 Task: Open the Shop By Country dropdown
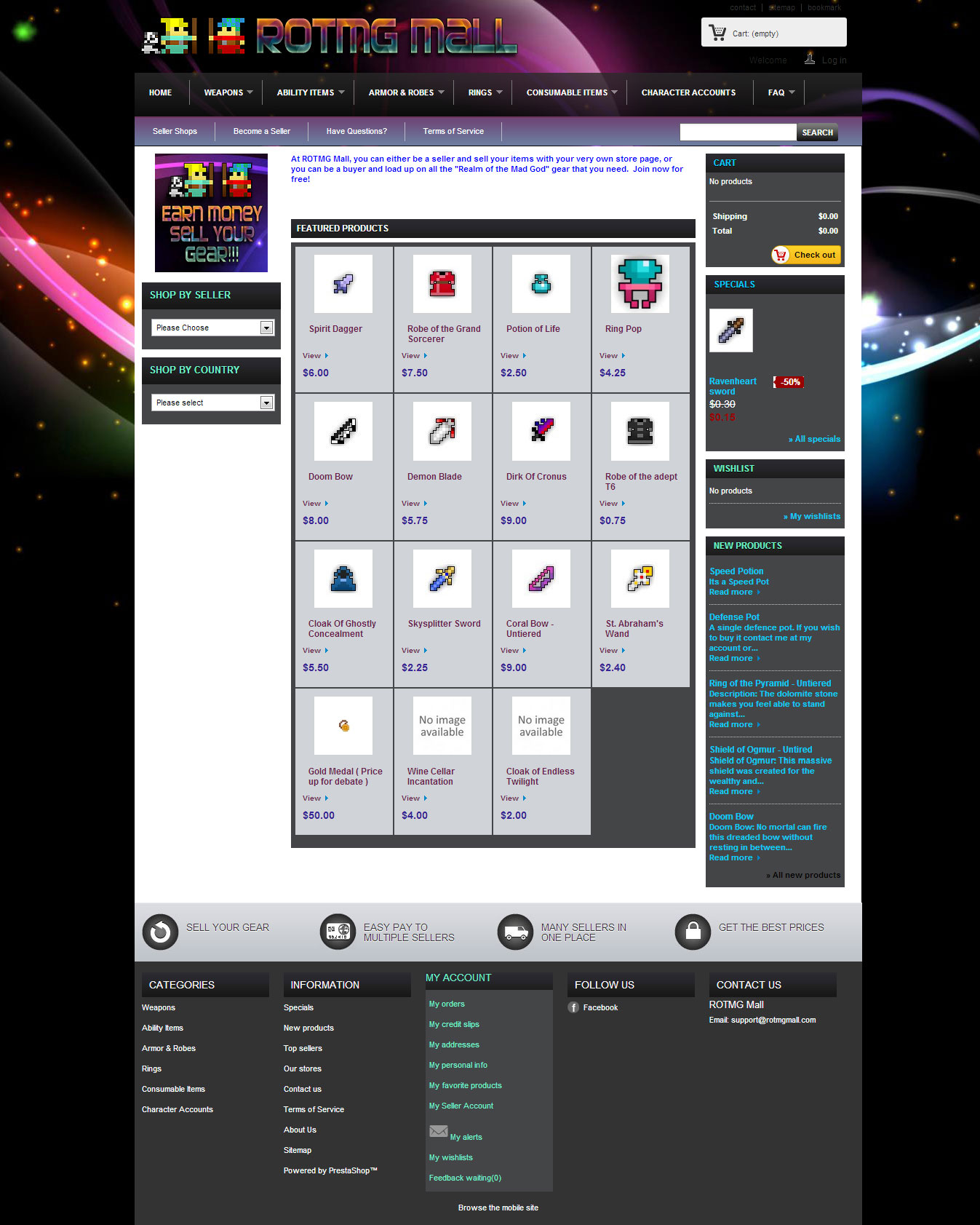212,403
